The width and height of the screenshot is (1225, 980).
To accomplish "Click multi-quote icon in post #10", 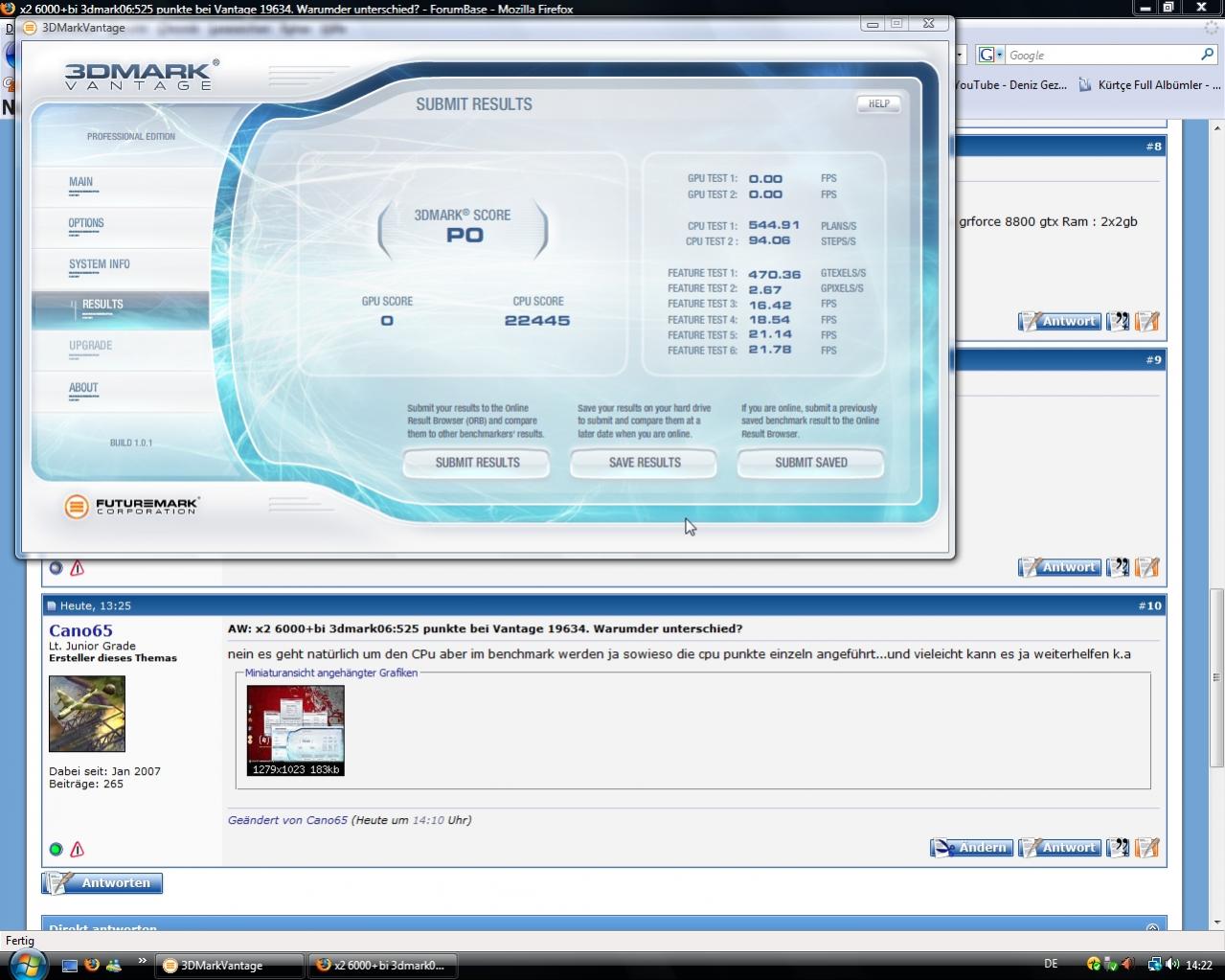I will pyautogui.click(x=1118, y=848).
